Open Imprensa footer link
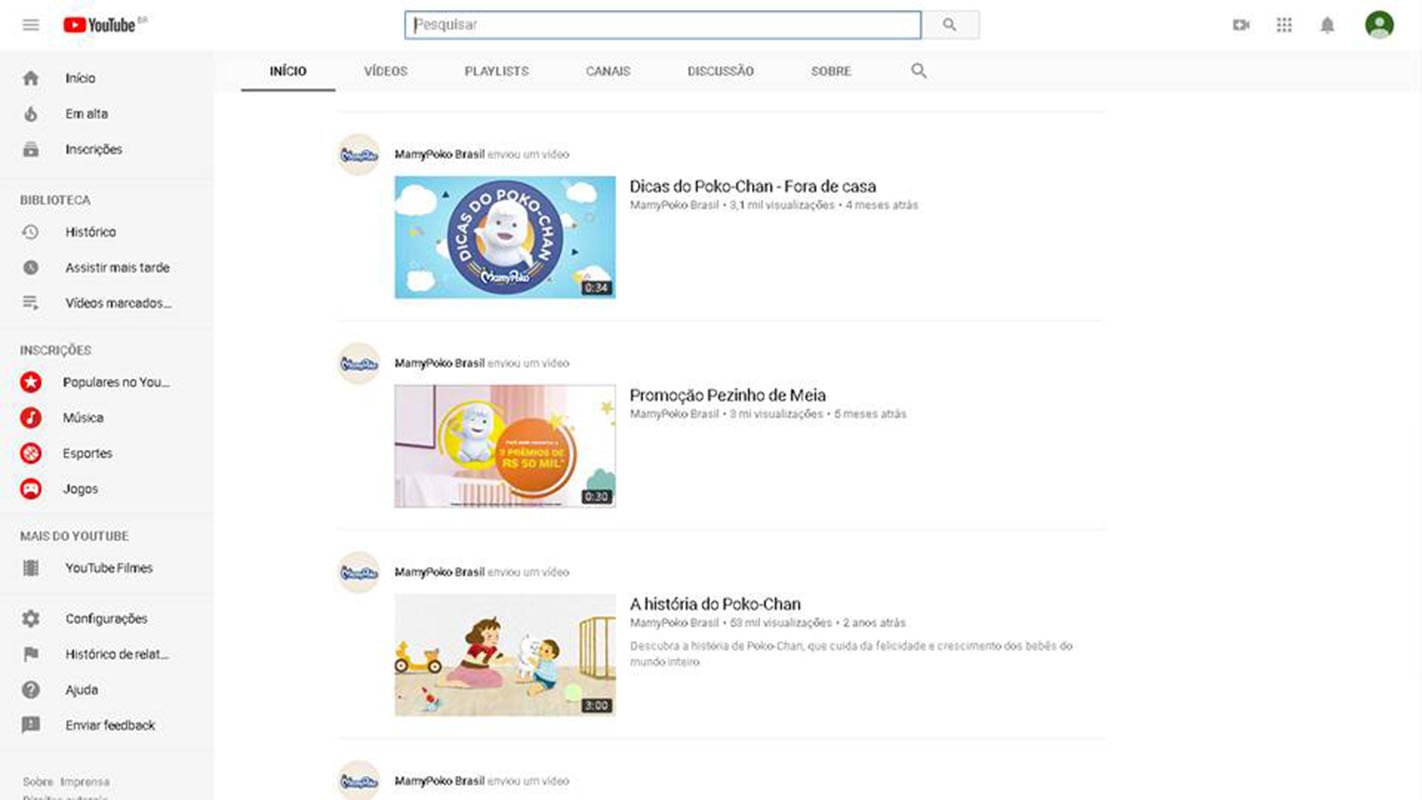 coord(85,782)
